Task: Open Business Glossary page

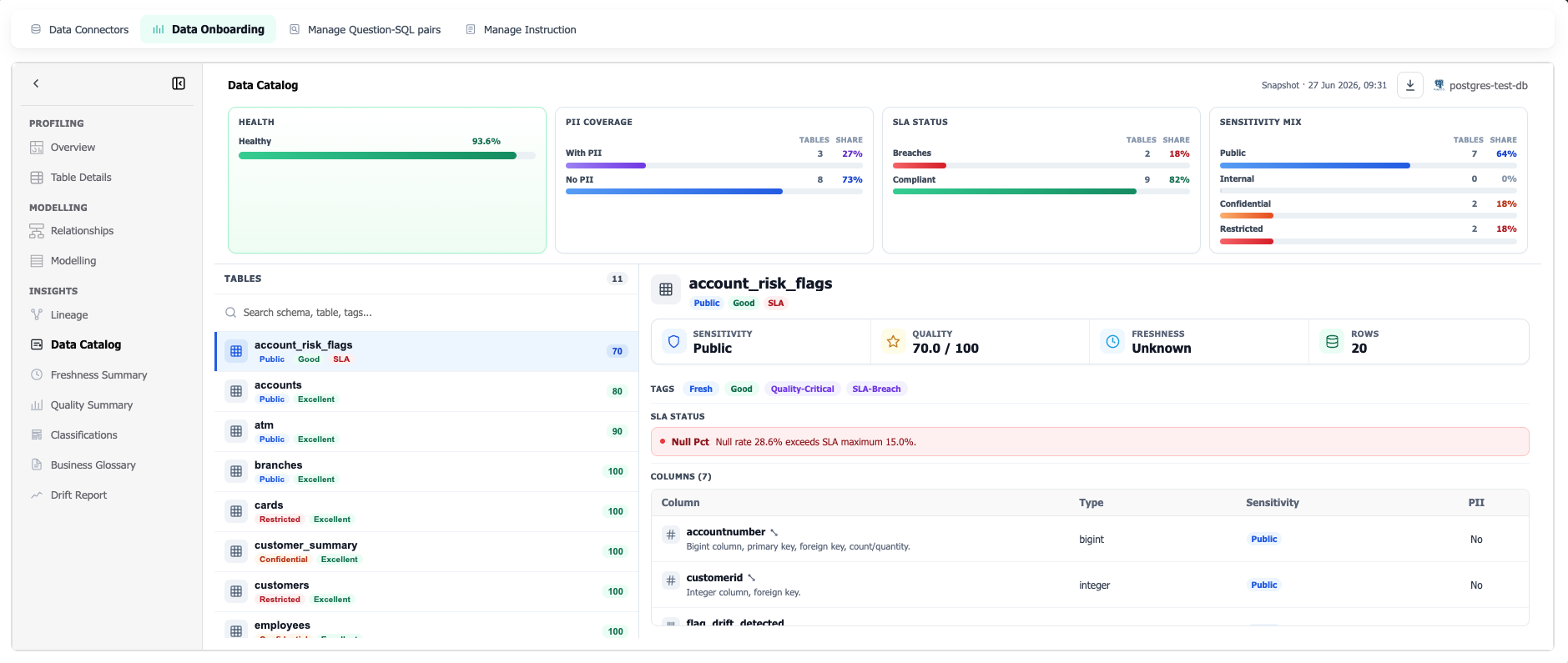Action: coord(93,465)
